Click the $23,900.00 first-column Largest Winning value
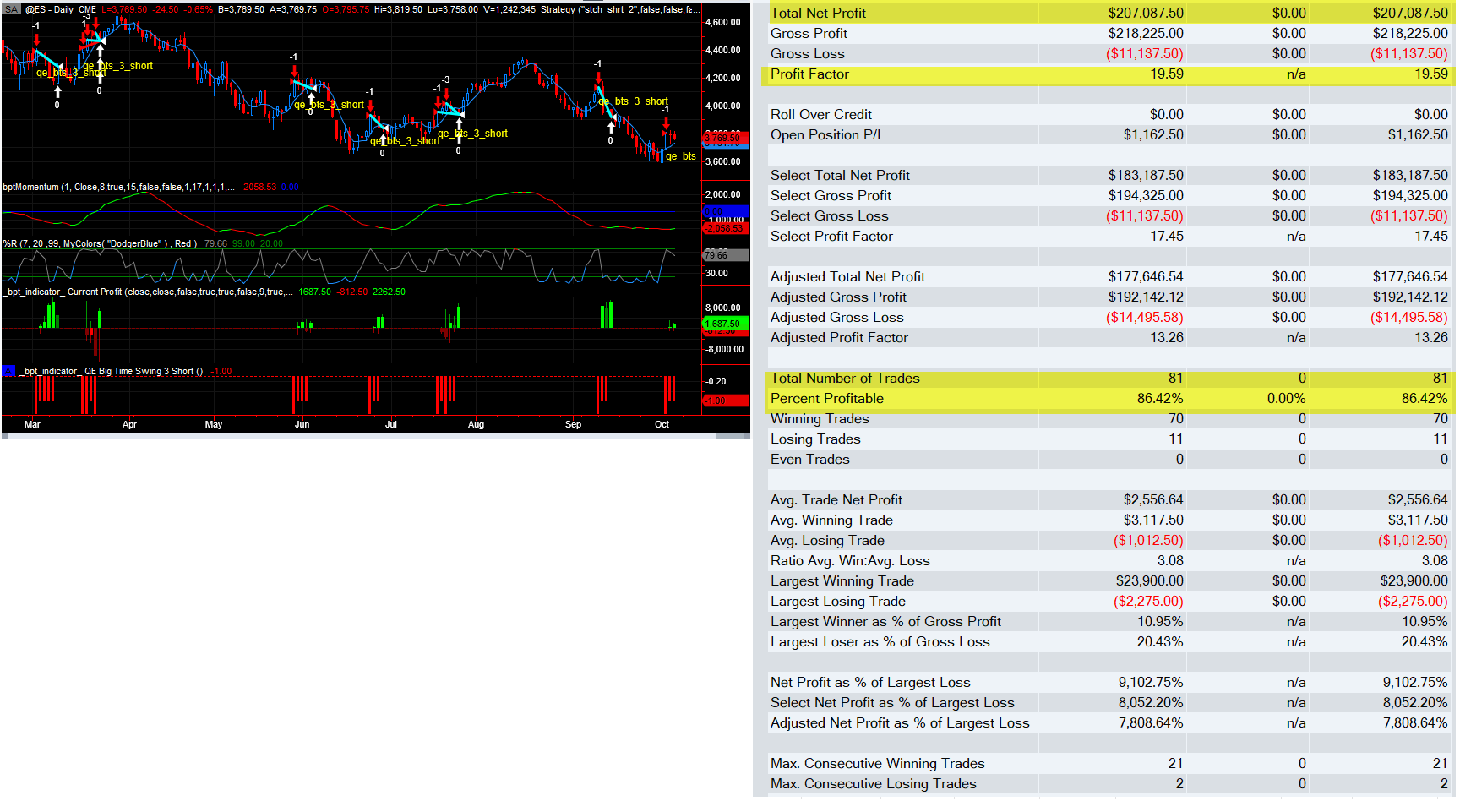1460x812 pixels. pyautogui.click(x=1150, y=580)
